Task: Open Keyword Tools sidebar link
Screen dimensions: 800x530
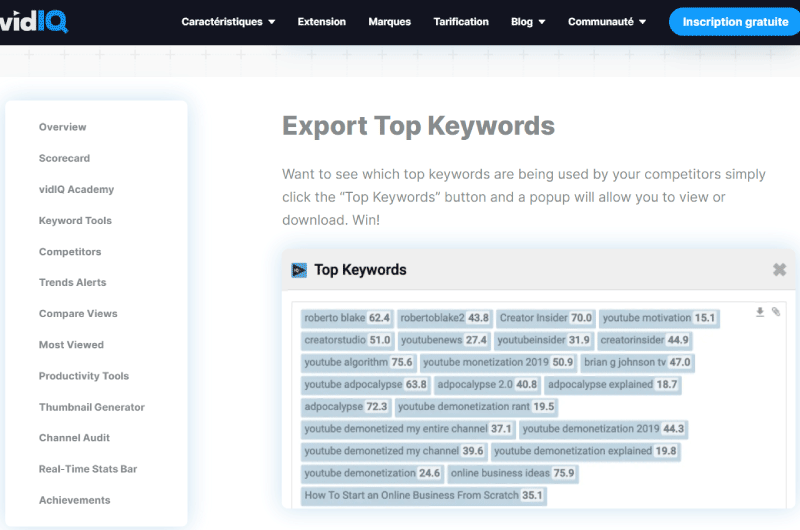Action: point(75,220)
